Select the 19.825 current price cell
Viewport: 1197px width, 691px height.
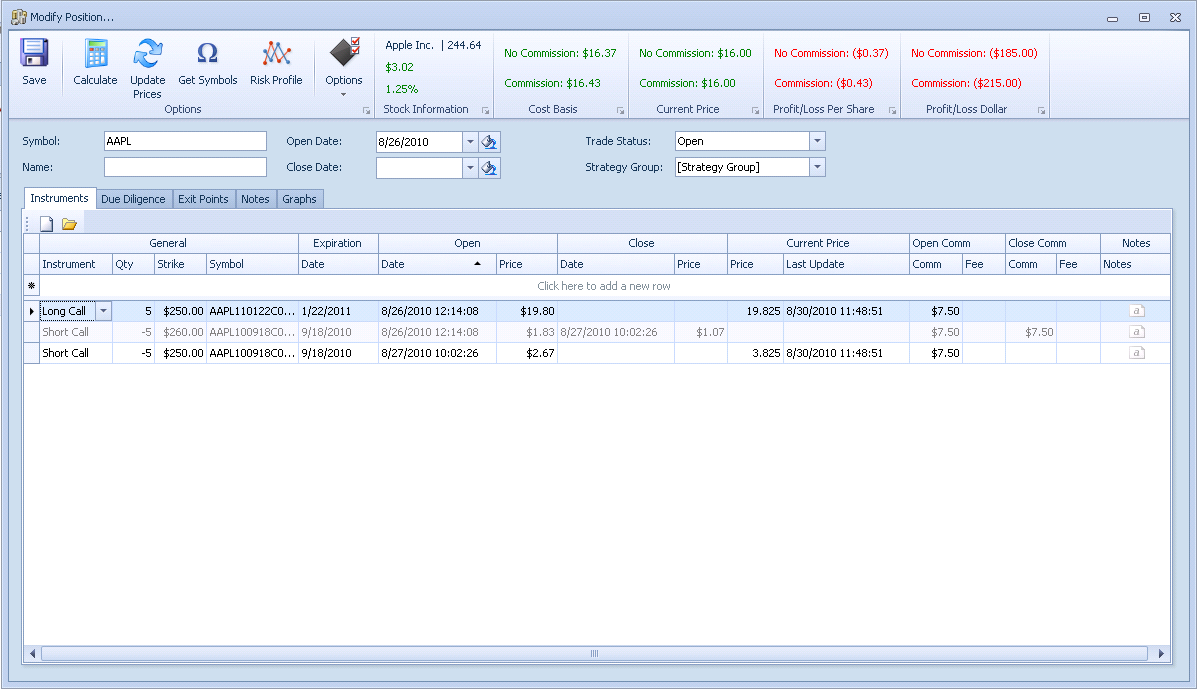tap(755, 311)
